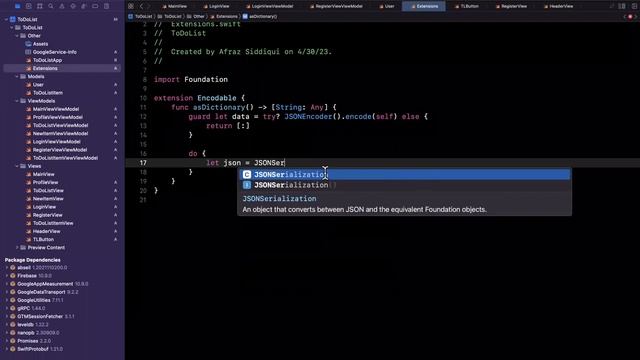Switch to the LoginView editor tab
640x360 pixels.
click(x=216, y=6)
